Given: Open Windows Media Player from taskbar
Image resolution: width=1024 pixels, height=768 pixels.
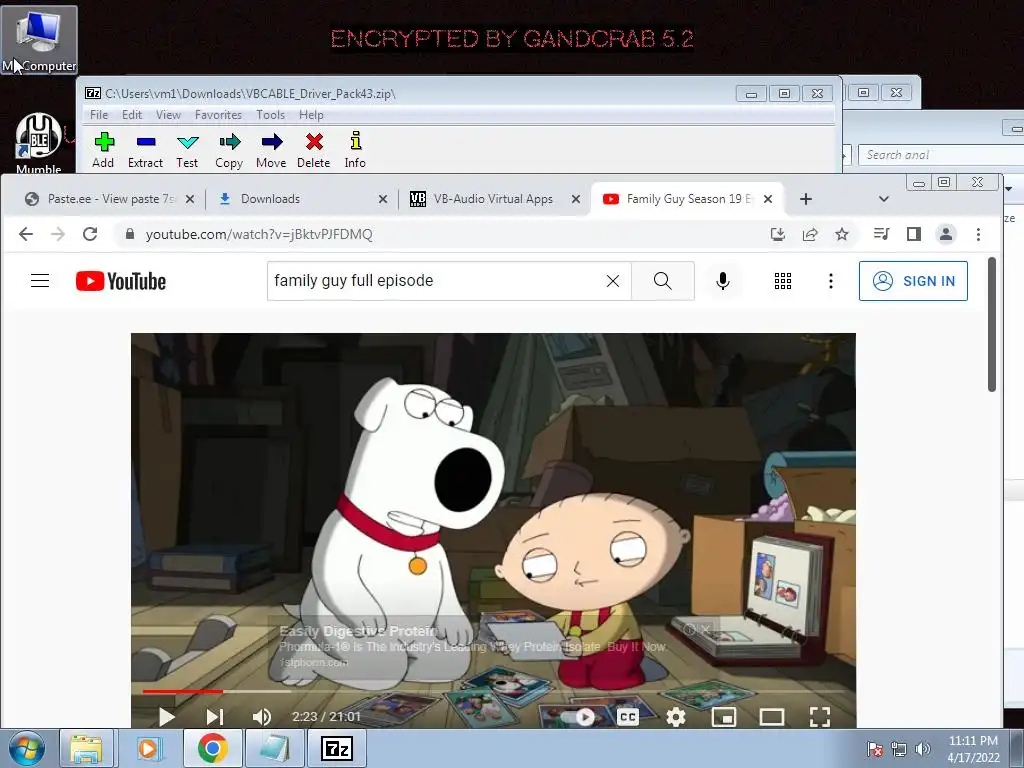Looking at the screenshot, I should (x=148, y=748).
